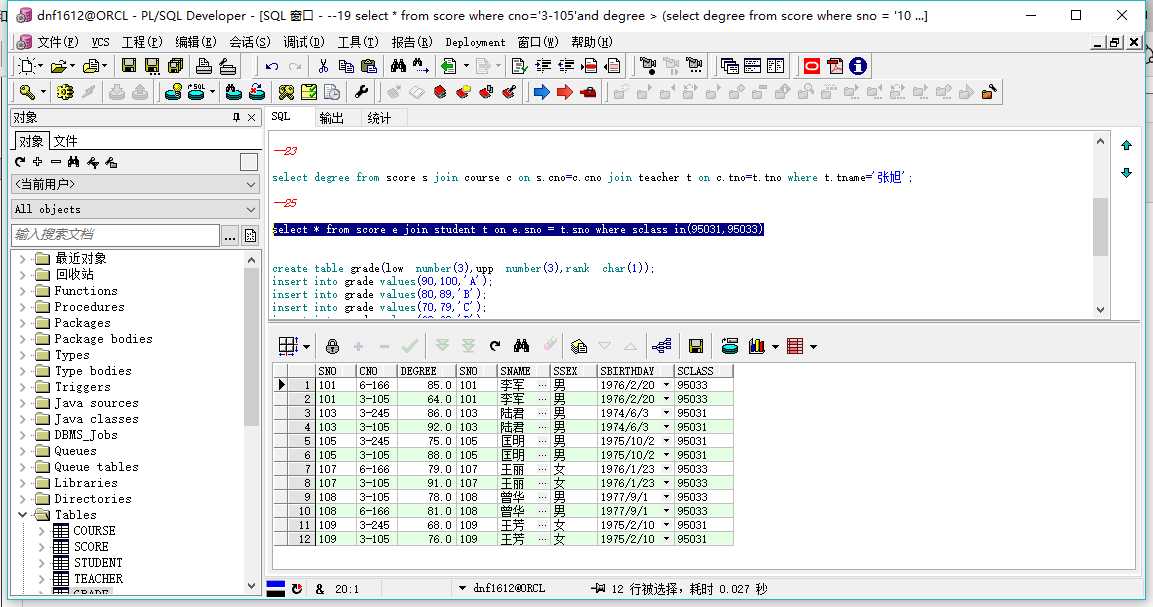Click the Print toolbar icon

point(204,66)
